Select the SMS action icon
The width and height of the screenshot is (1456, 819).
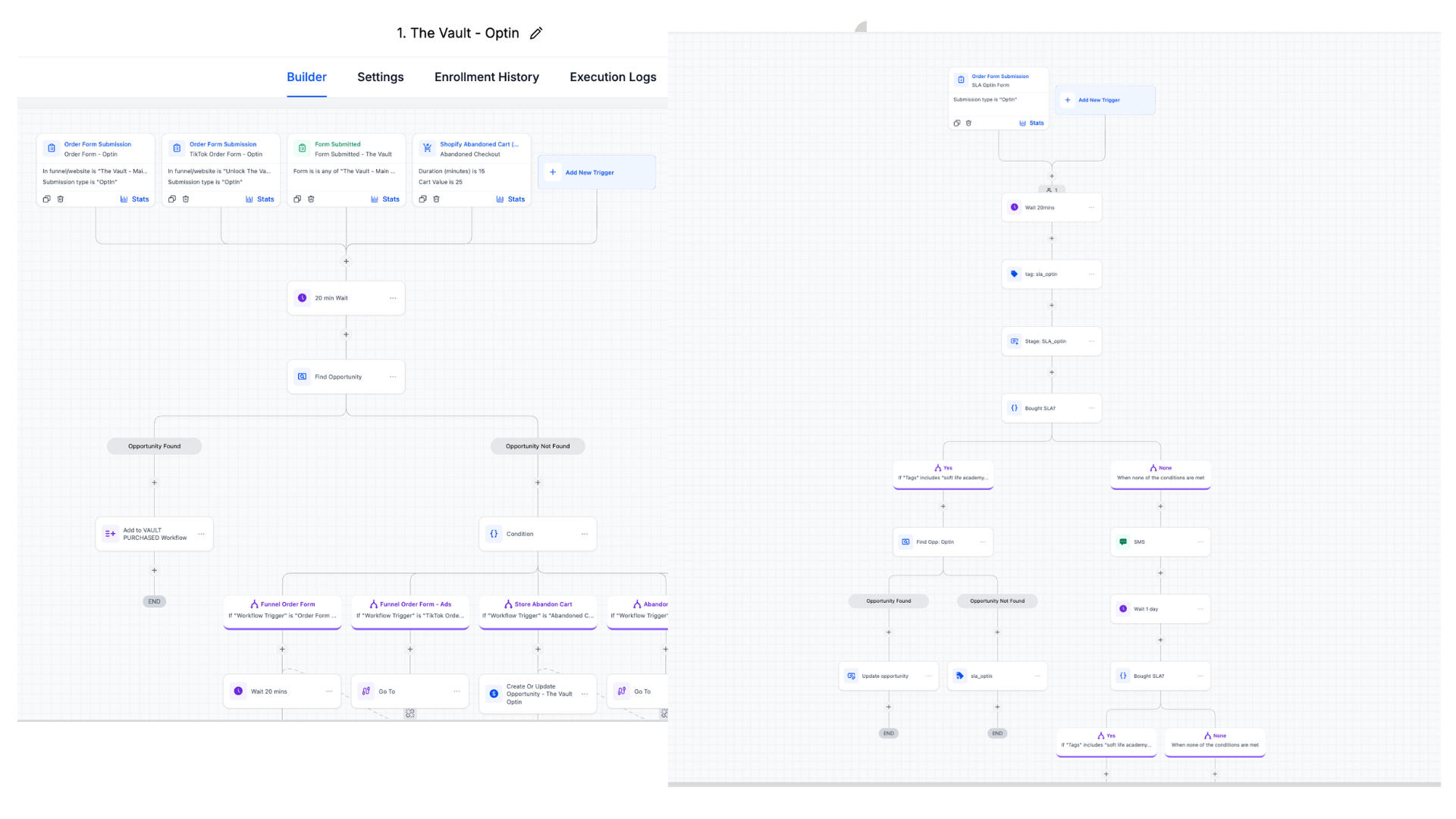coord(1122,541)
